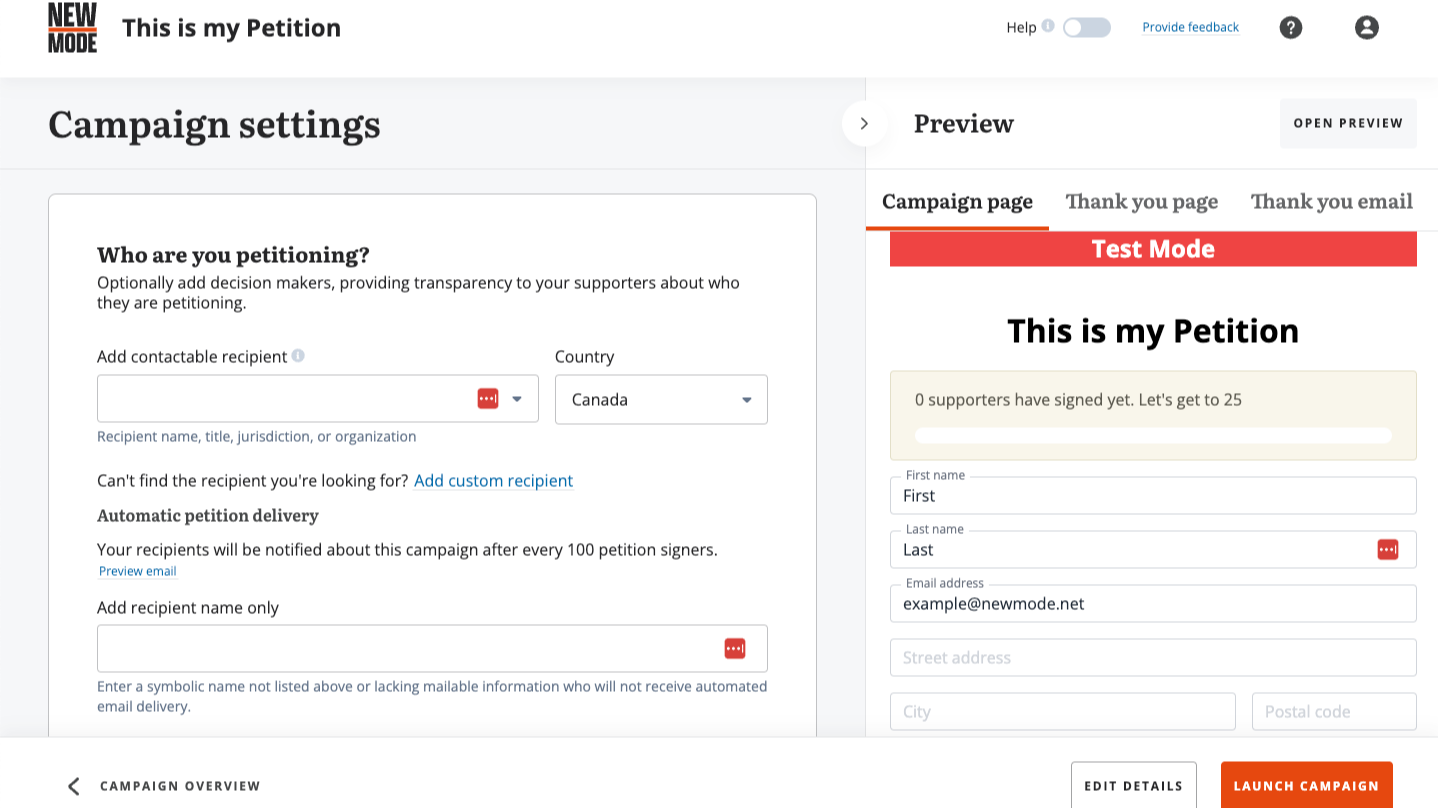The width and height of the screenshot is (1438, 808).
Task: Click password manager icon in contactable recipient field
Action: tap(488, 399)
